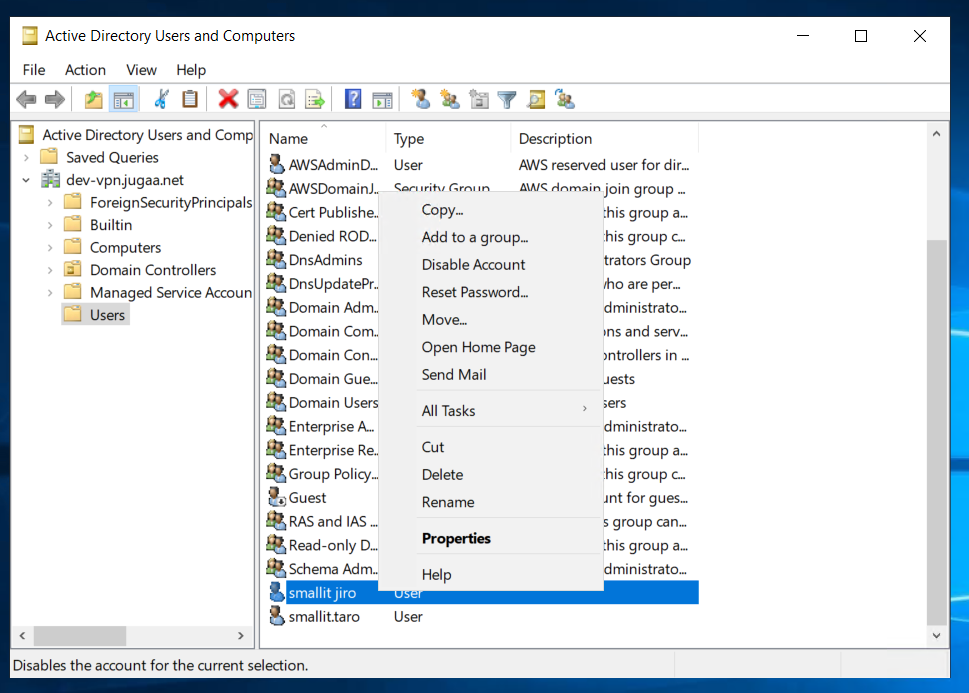Click the Export list toolbar icon
The image size is (969, 693).
tap(315, 99)
